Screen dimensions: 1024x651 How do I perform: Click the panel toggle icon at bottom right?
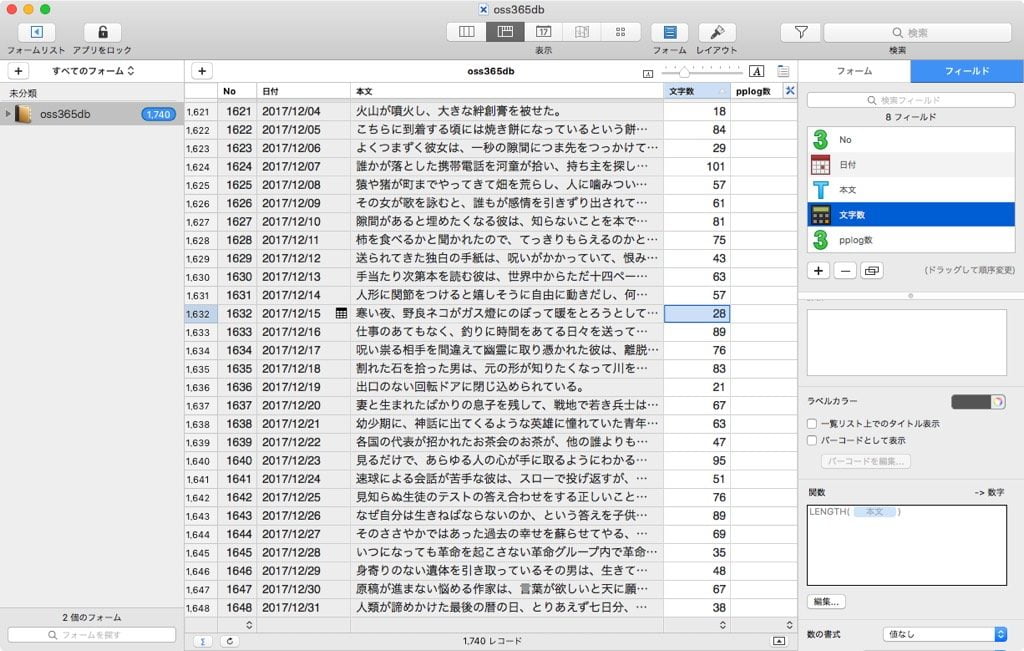pyautogui.click(x=779, y=641)
